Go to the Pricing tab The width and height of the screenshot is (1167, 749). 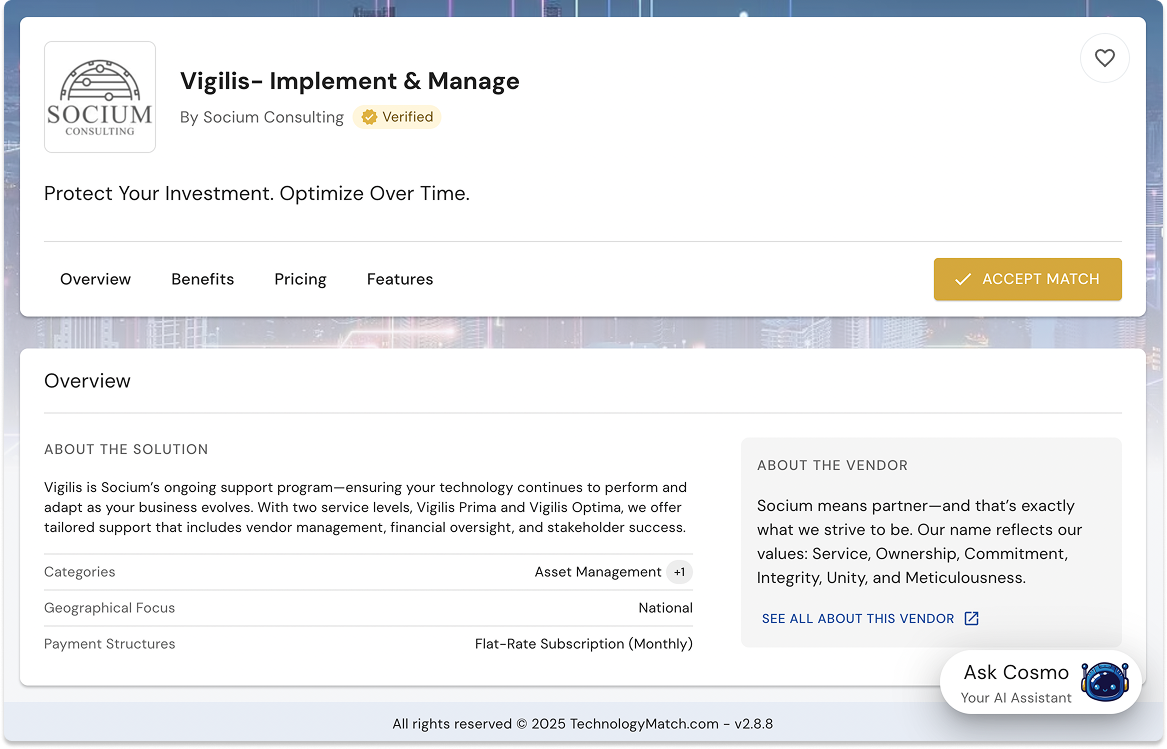pyautogui.click(x=301, y=279)
